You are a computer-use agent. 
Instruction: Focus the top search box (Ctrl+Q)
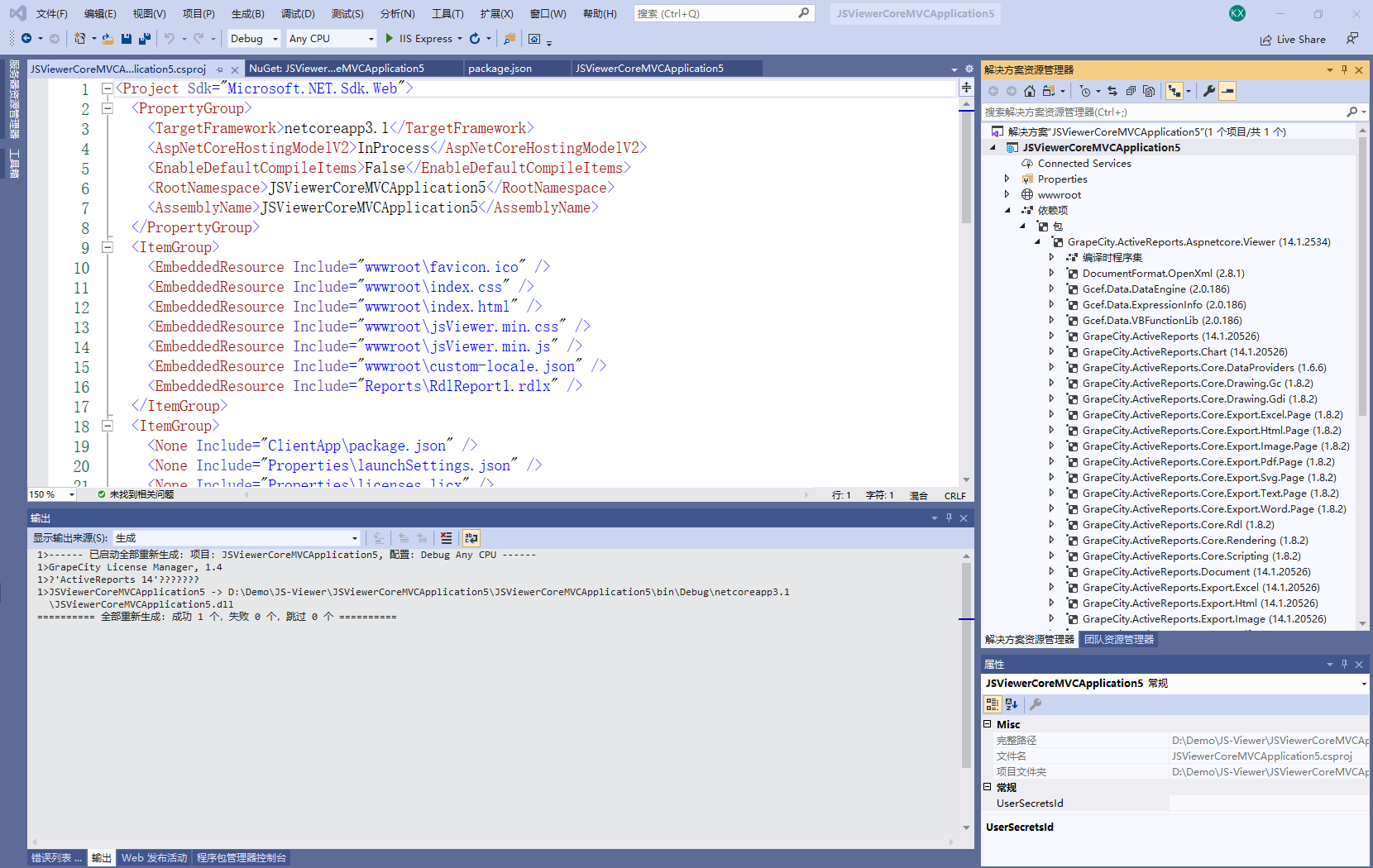tap(724, 13)
